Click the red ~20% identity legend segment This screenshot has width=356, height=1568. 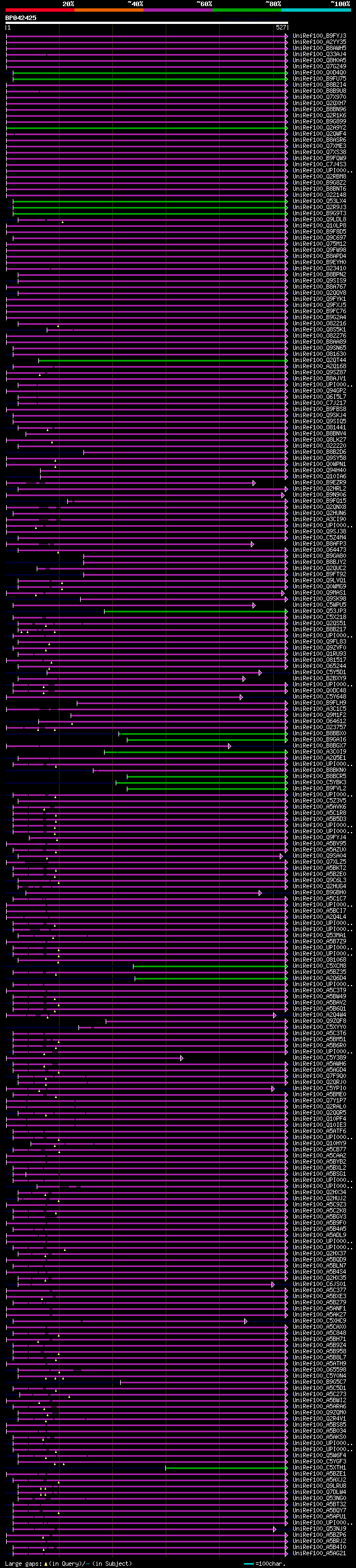click(39, 10)
